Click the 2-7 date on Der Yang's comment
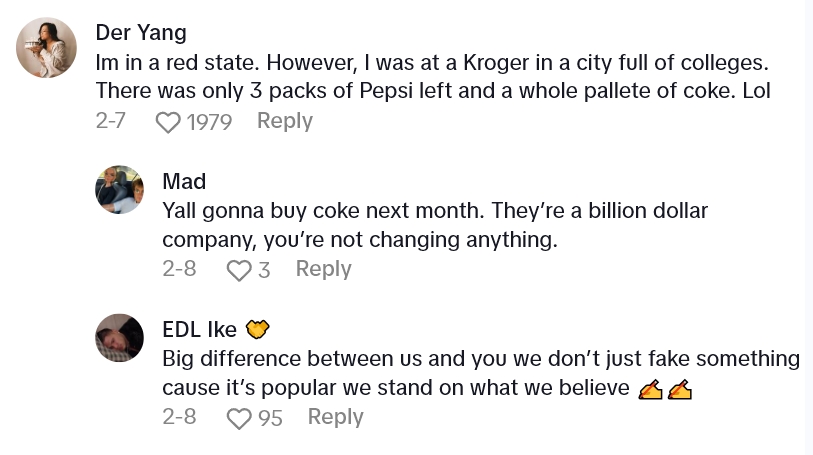 coord(110,121)
